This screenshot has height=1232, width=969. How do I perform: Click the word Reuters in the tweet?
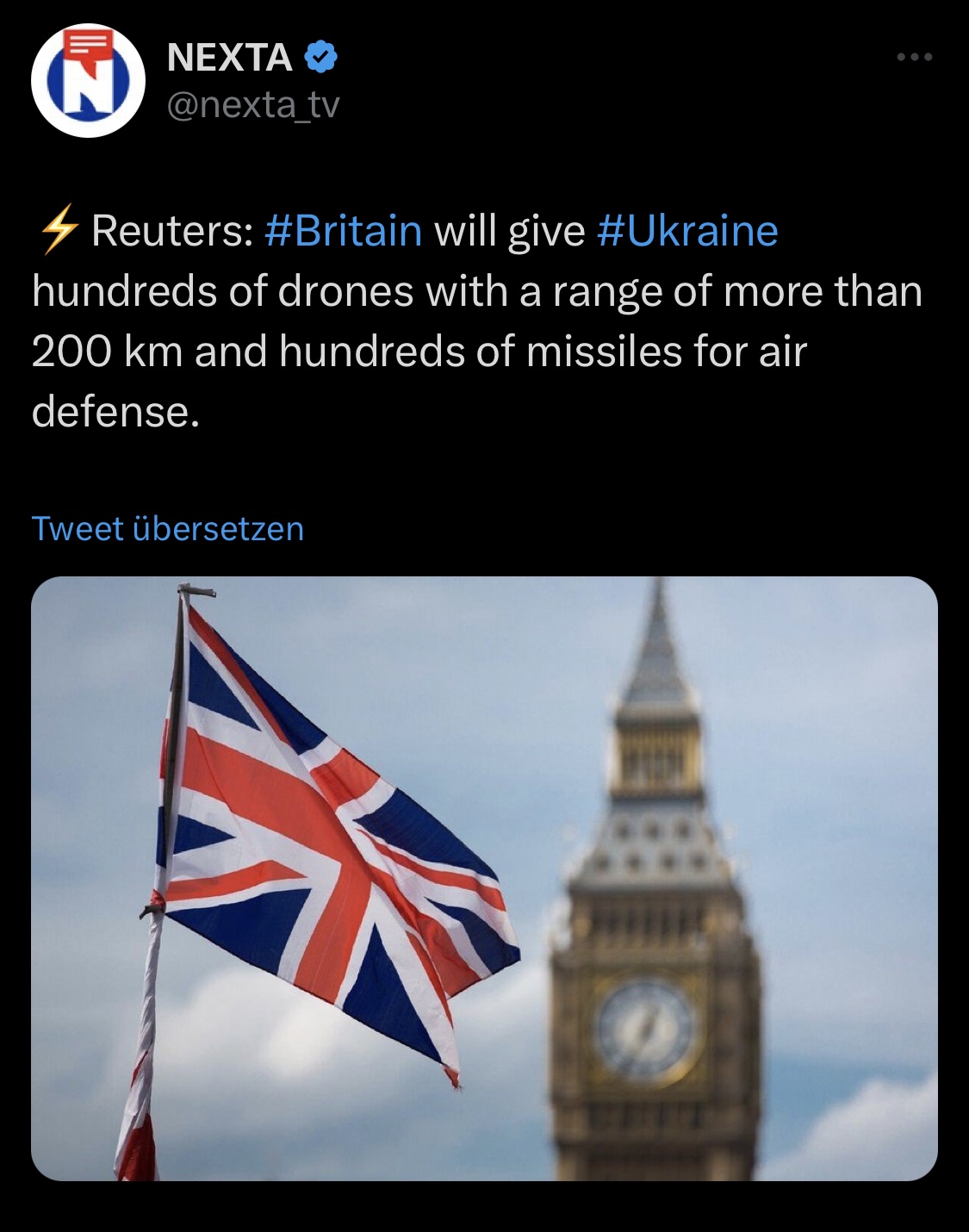click(171, 231)
